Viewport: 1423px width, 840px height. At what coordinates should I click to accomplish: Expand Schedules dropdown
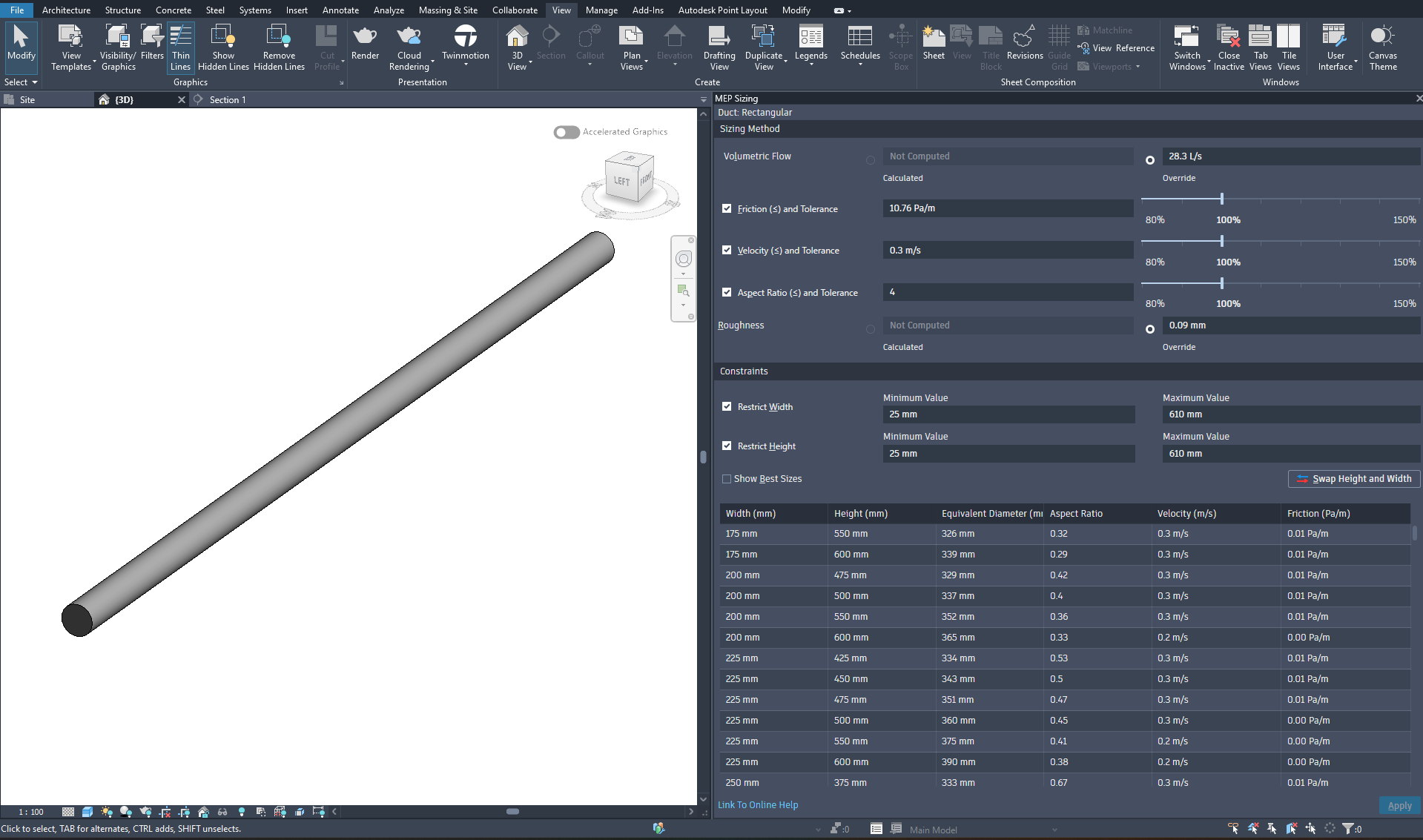click(860, 64)
